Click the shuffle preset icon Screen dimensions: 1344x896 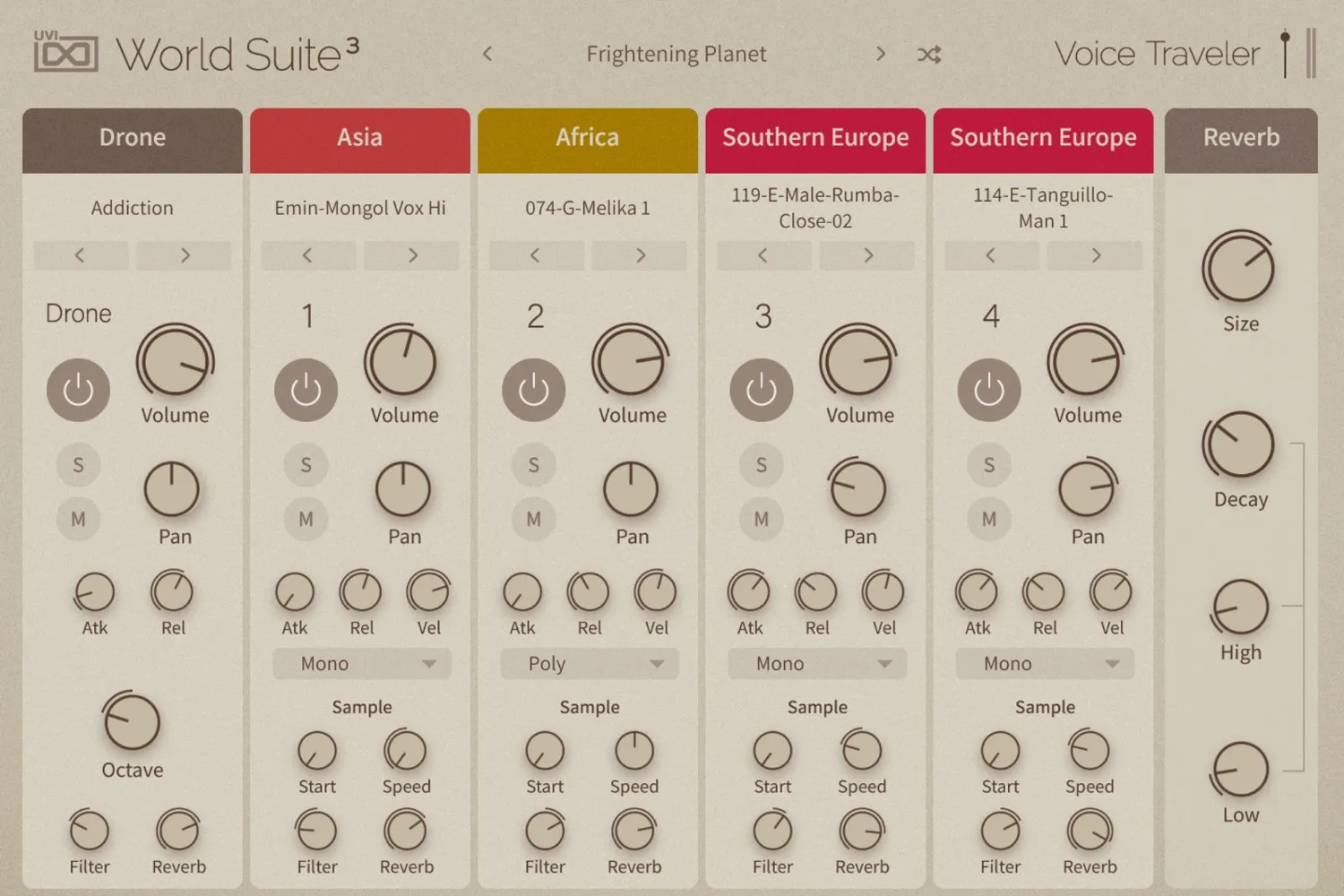click(x=929, y=54)
